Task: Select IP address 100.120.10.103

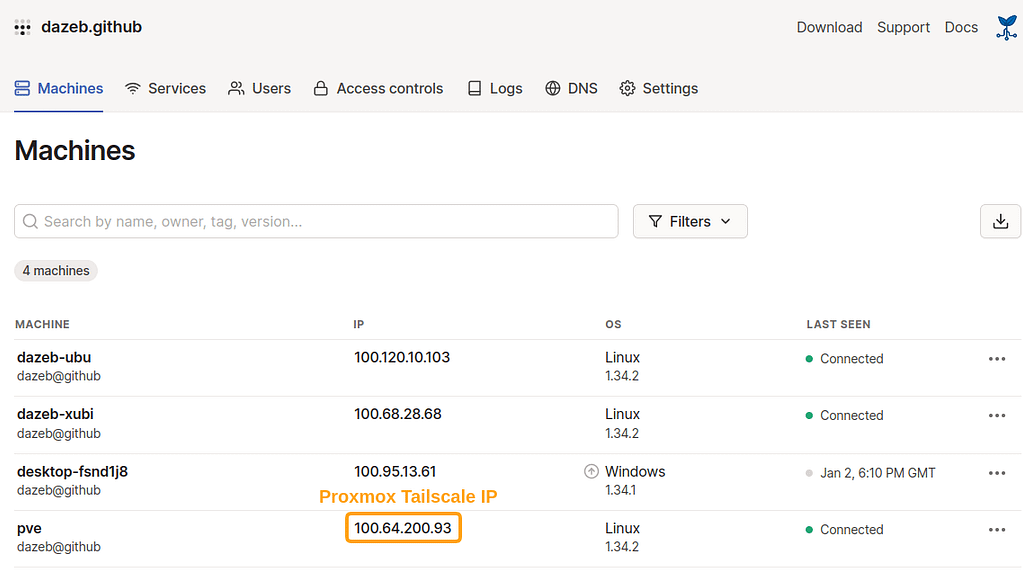Action: pos(402,357)
